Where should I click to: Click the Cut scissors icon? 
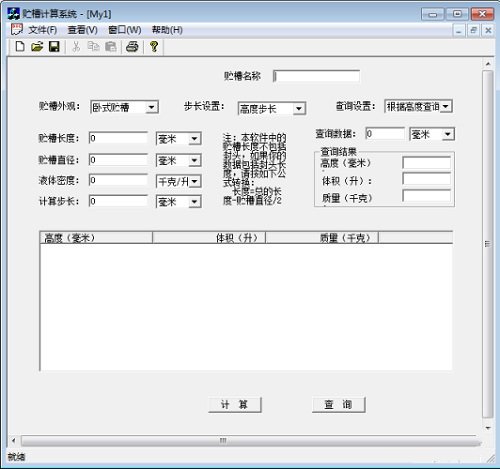point(76,47)
